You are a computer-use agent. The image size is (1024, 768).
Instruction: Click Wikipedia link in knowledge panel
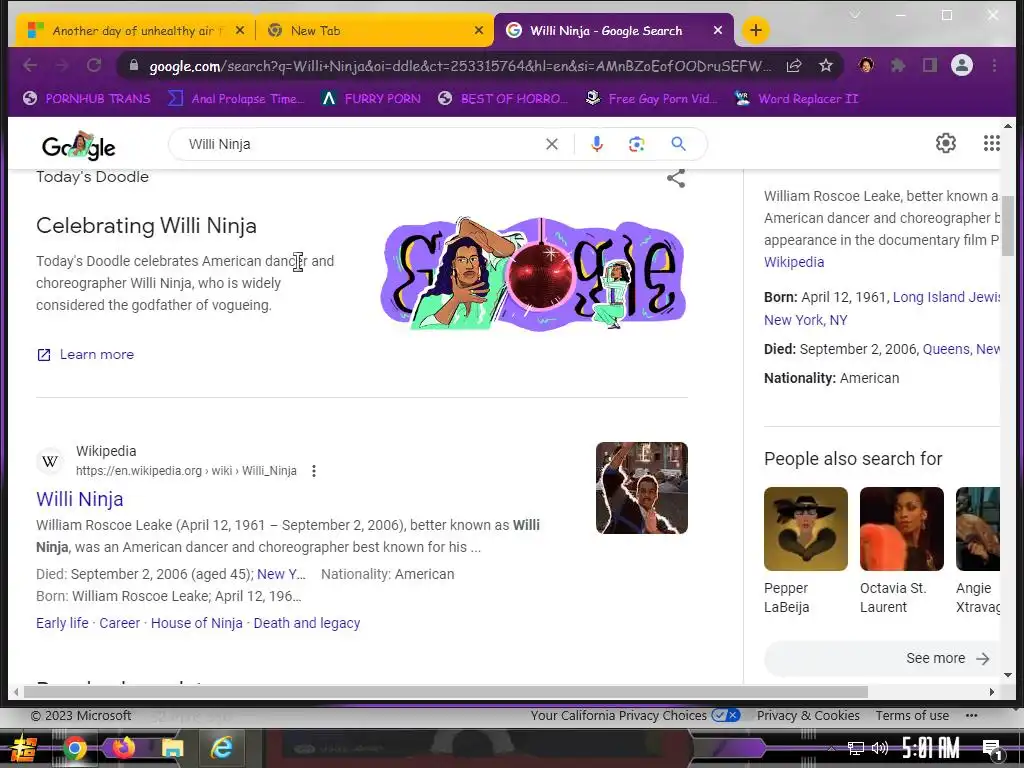[x=794, y=262]
